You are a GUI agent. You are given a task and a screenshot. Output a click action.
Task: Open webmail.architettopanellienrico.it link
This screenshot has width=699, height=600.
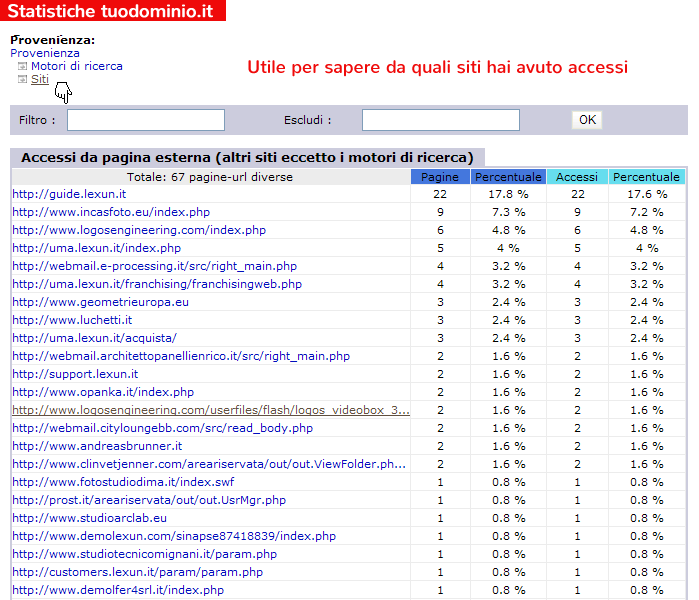(181, 356)
